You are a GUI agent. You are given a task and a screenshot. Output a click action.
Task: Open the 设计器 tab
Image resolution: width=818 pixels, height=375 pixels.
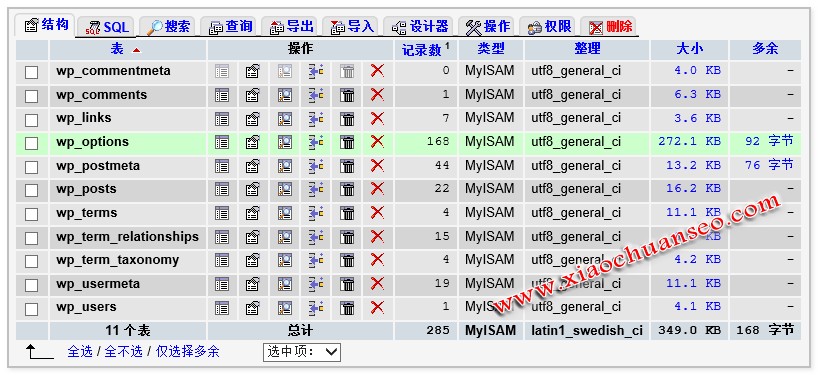pyautogui.click(x=420, y=27)
